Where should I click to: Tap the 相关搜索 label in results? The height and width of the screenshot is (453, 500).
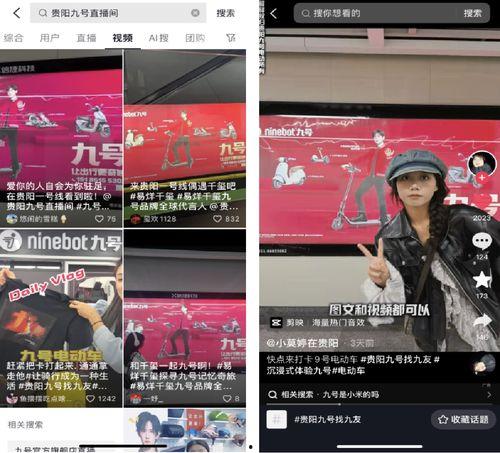point(25,425)
